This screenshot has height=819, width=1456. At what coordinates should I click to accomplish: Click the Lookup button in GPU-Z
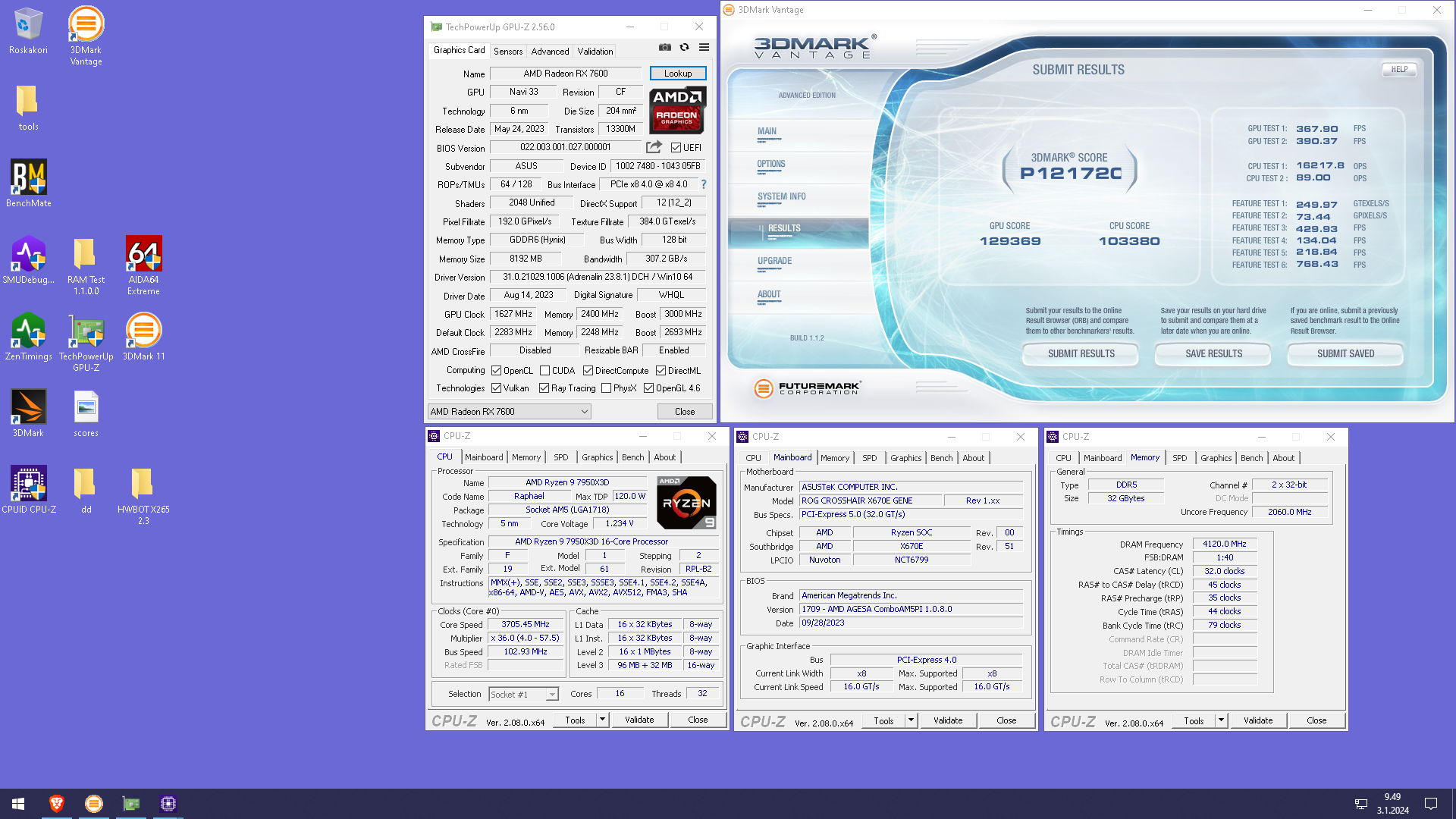tap(678, 74)
